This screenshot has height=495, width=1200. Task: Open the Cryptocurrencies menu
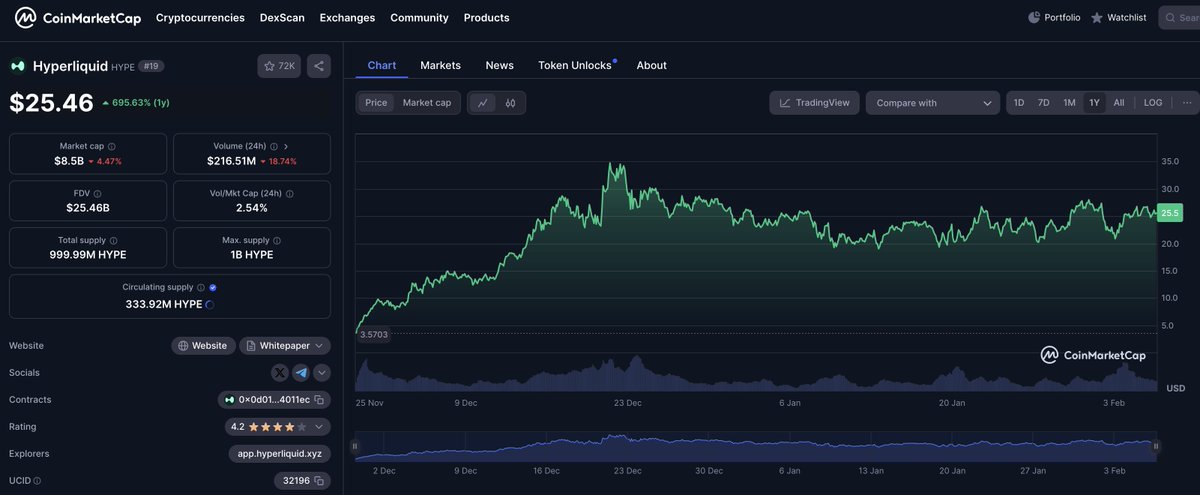tap(200, 18)
